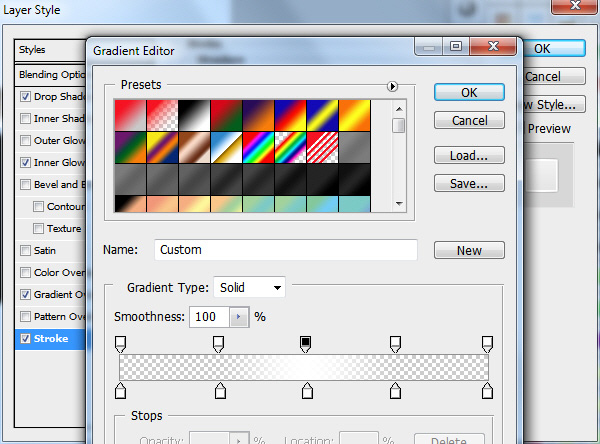The height and width of the screenshot is (444, 600).
Task: Pick the spectrum rainbow gradient preset
Action: pos(258,147)
